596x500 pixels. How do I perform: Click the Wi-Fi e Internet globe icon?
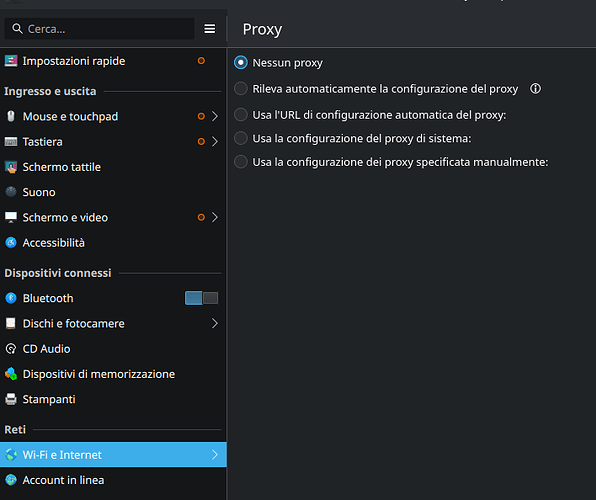click(11, 455)
